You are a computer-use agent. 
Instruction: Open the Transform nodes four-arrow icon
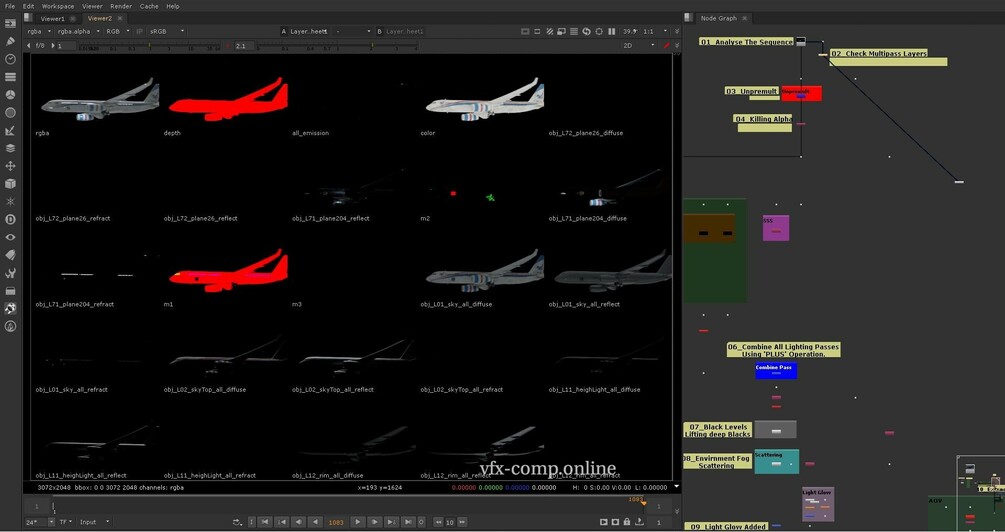10,166
